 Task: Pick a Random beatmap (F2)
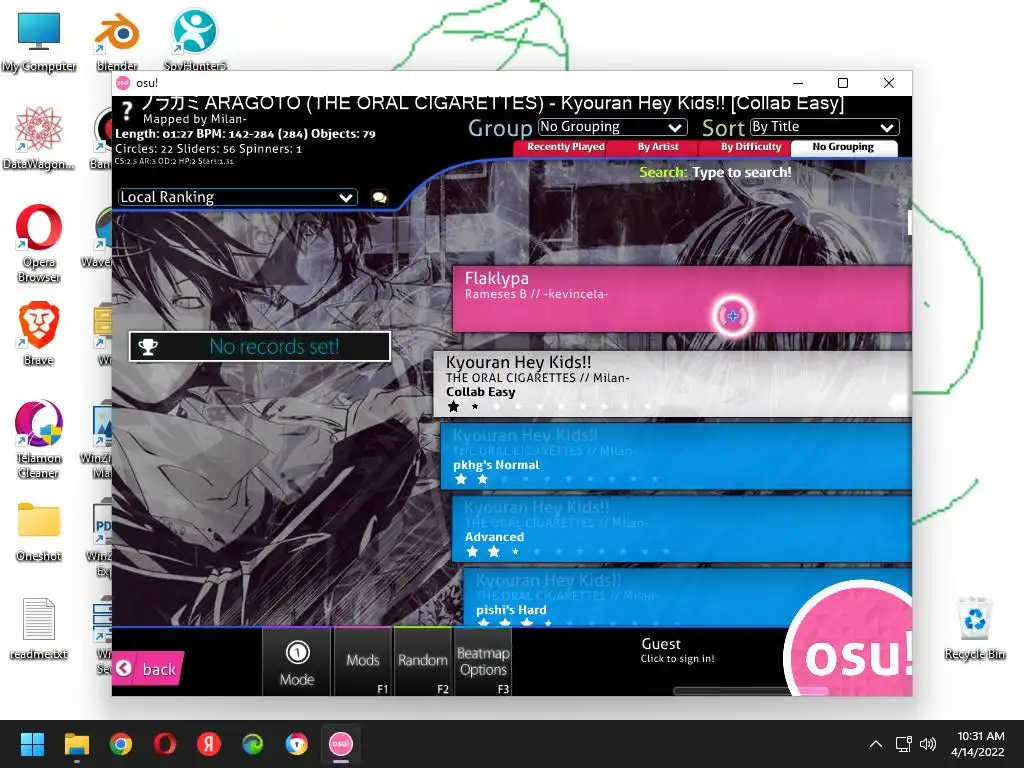coord(423,662)
